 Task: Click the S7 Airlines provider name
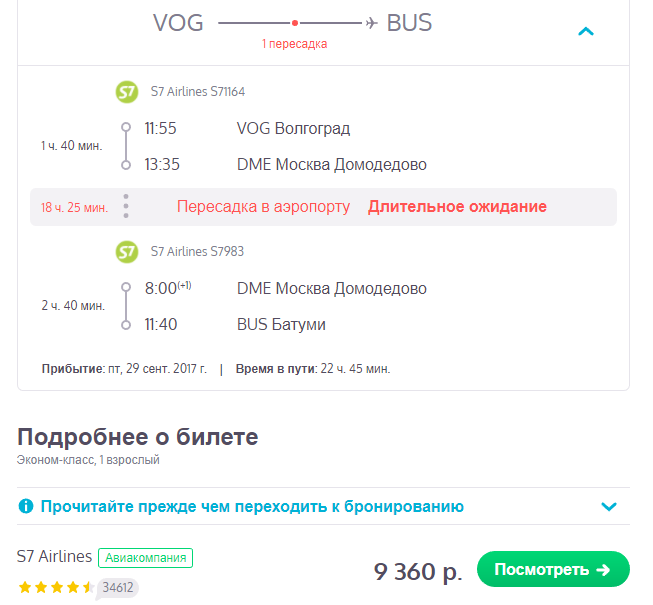click(54, 556)
